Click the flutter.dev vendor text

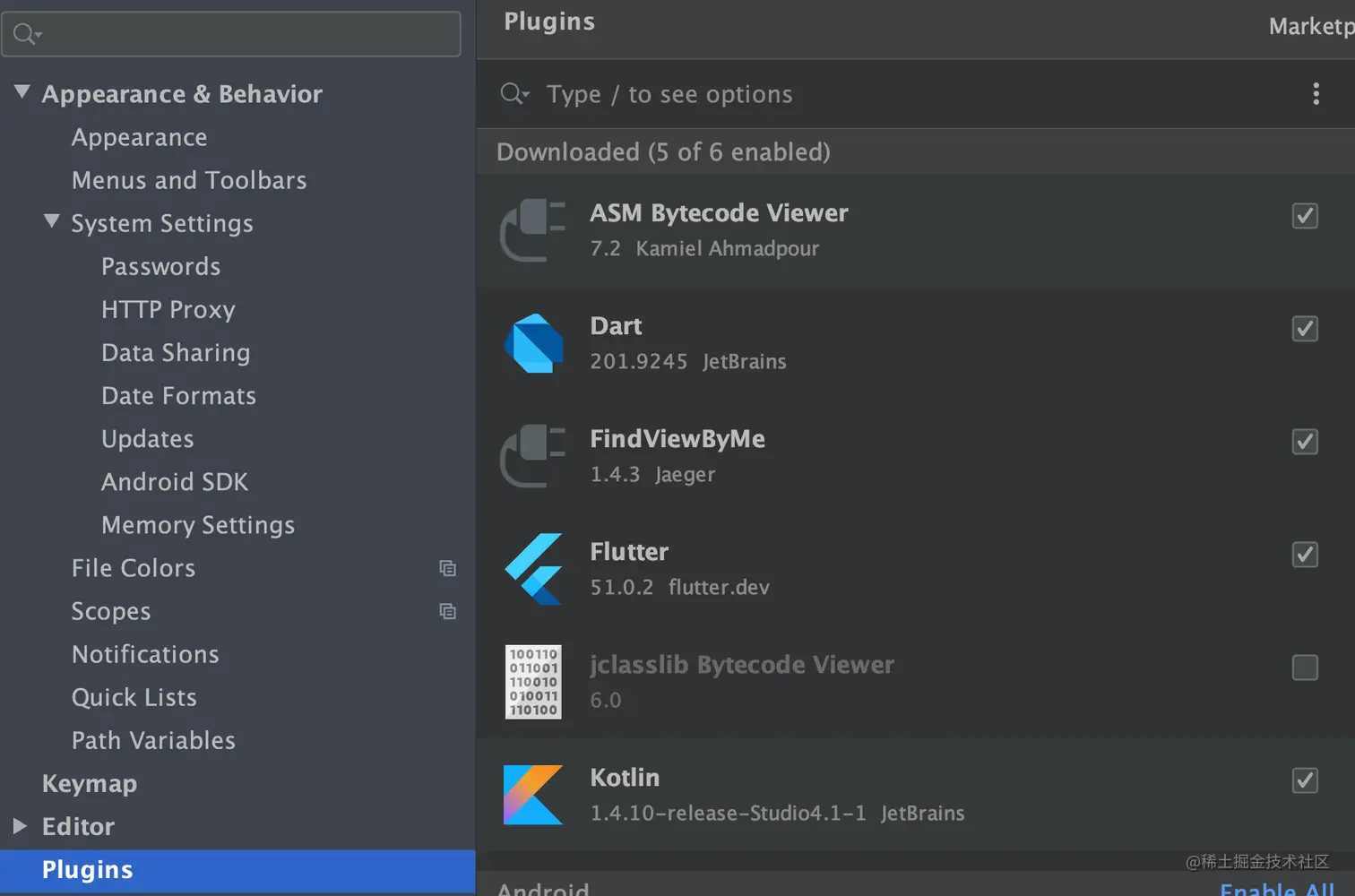pos(719,587)
